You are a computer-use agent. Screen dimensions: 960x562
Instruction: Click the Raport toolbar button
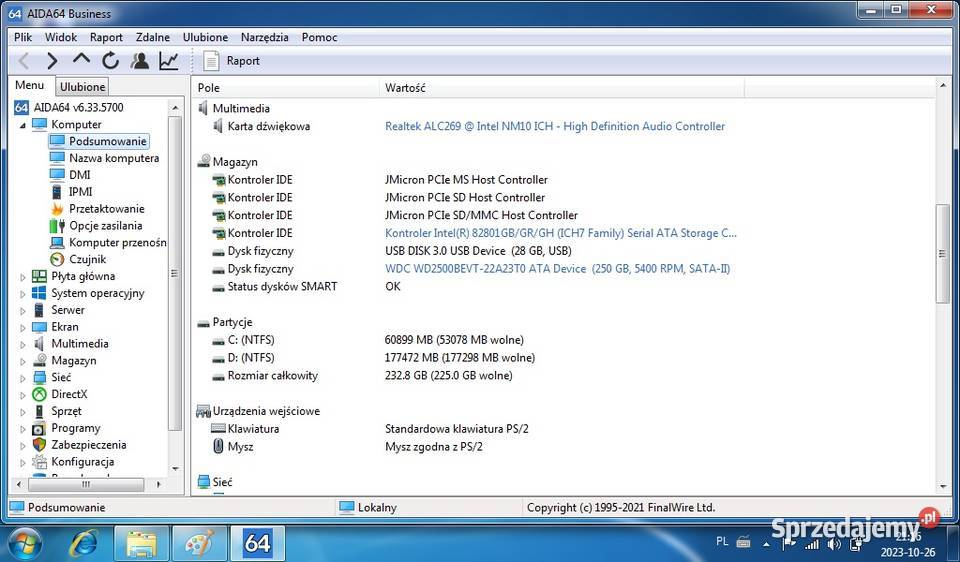coord(231,61)
